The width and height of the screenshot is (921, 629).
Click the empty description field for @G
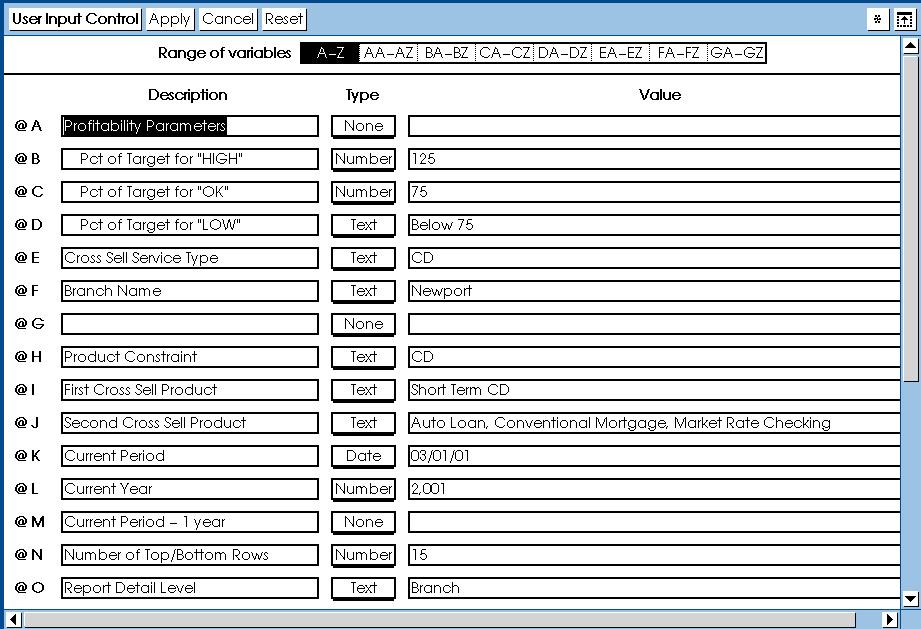pos(190,324)
